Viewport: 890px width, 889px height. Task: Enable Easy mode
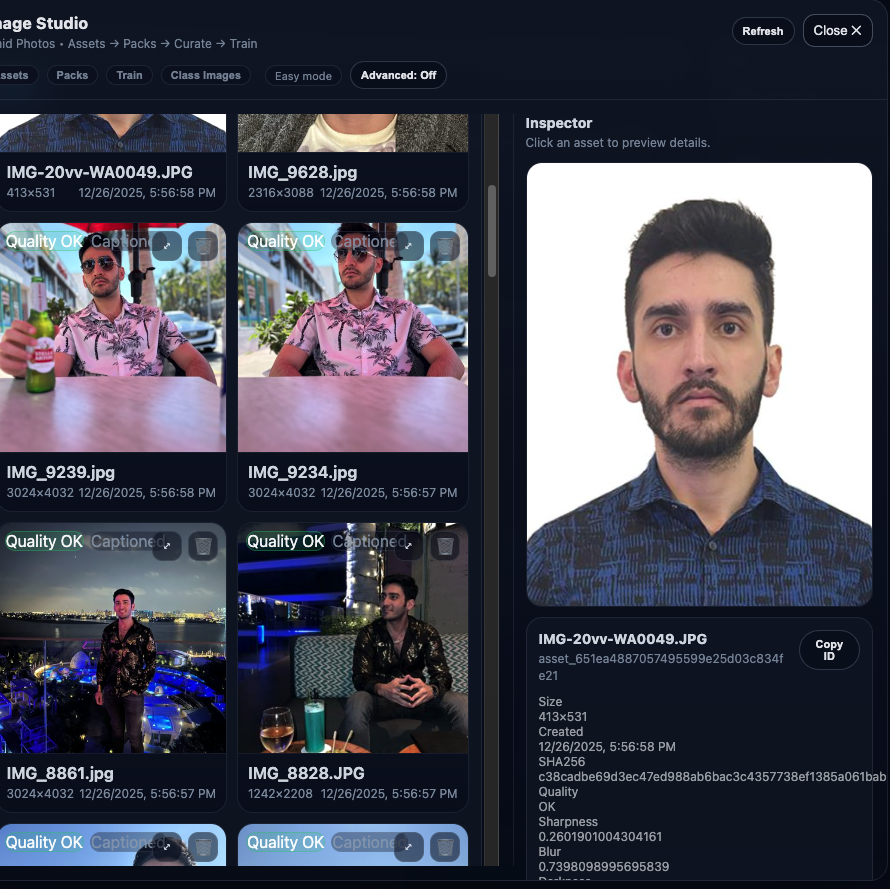[x=303, y=76]
